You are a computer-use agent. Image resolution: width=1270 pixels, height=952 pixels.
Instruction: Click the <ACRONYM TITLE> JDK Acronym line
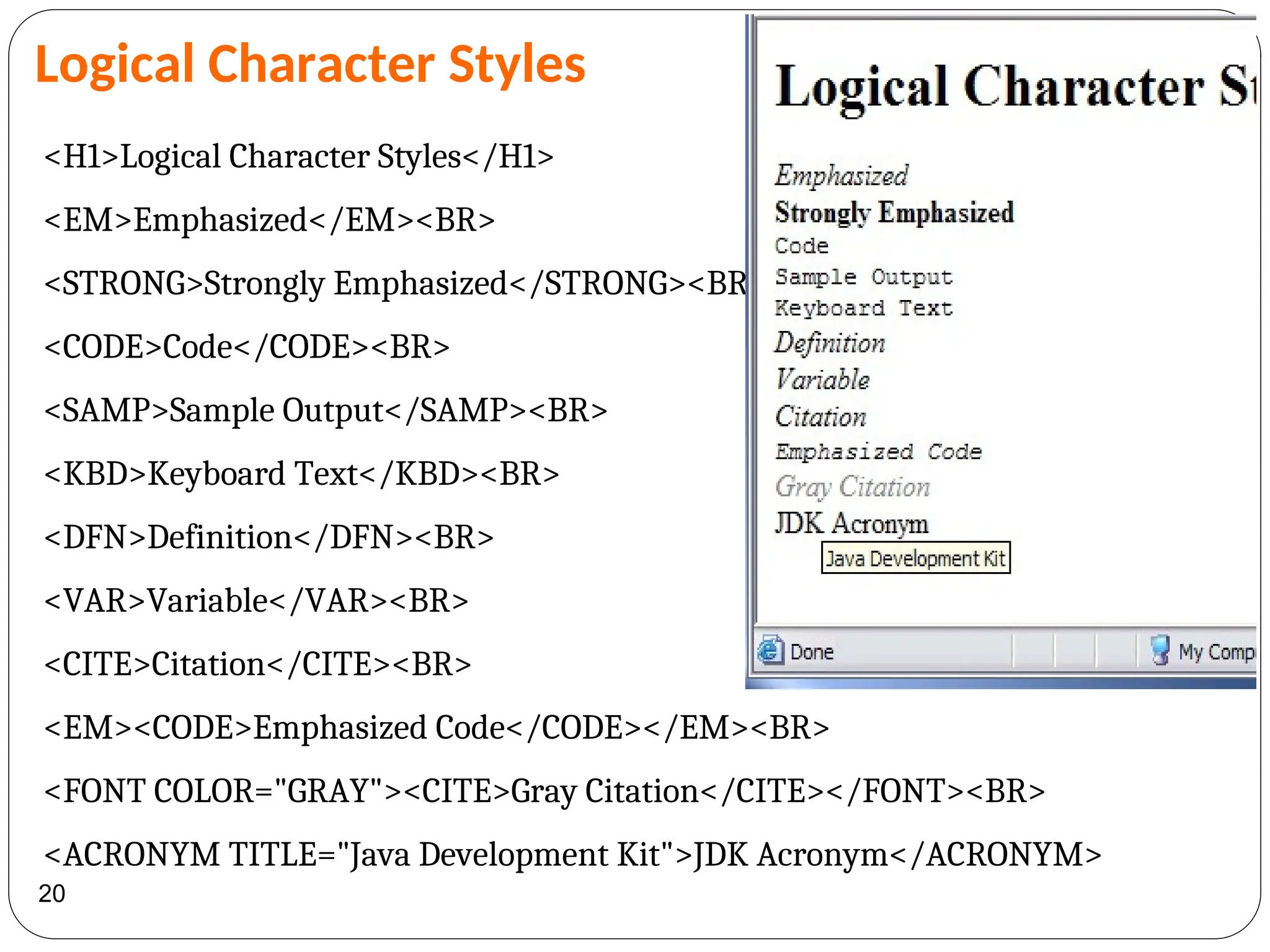coord(572,855)
